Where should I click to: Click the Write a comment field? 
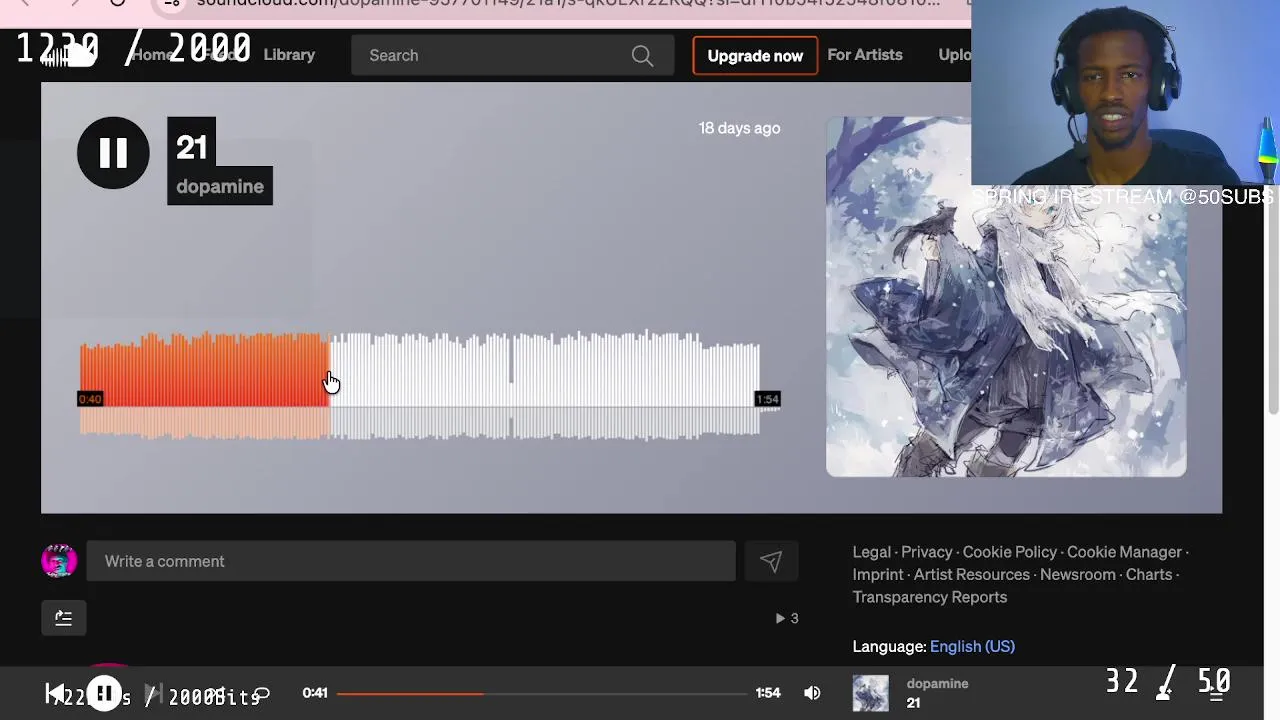pos(411,561)
